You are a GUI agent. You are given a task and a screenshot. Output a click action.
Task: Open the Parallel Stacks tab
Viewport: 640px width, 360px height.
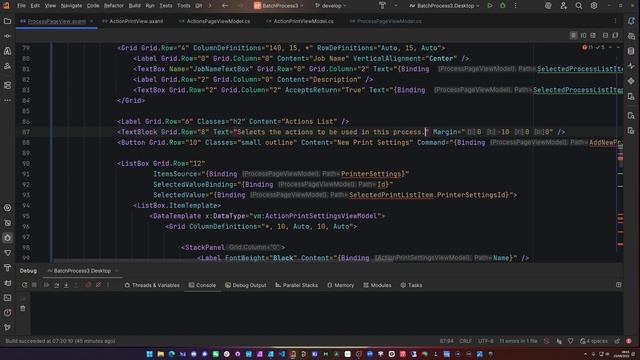tap(296, 285)
